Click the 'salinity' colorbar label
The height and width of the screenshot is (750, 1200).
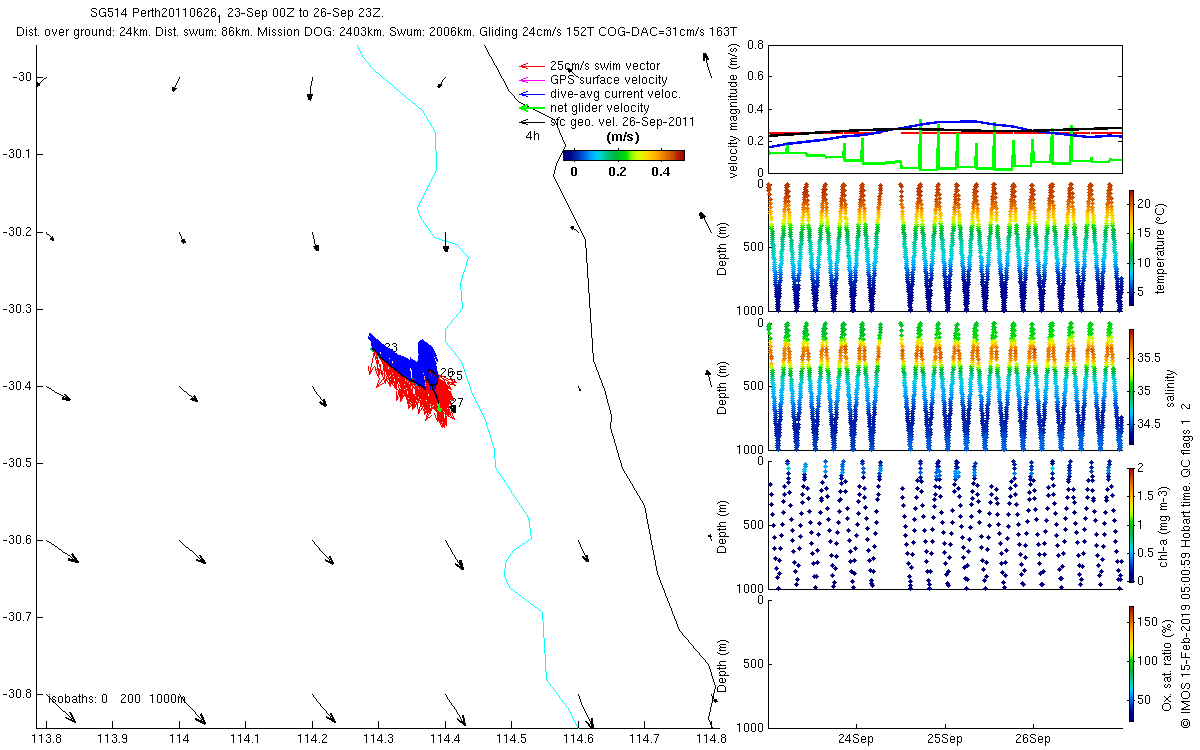click(1170, 388)
